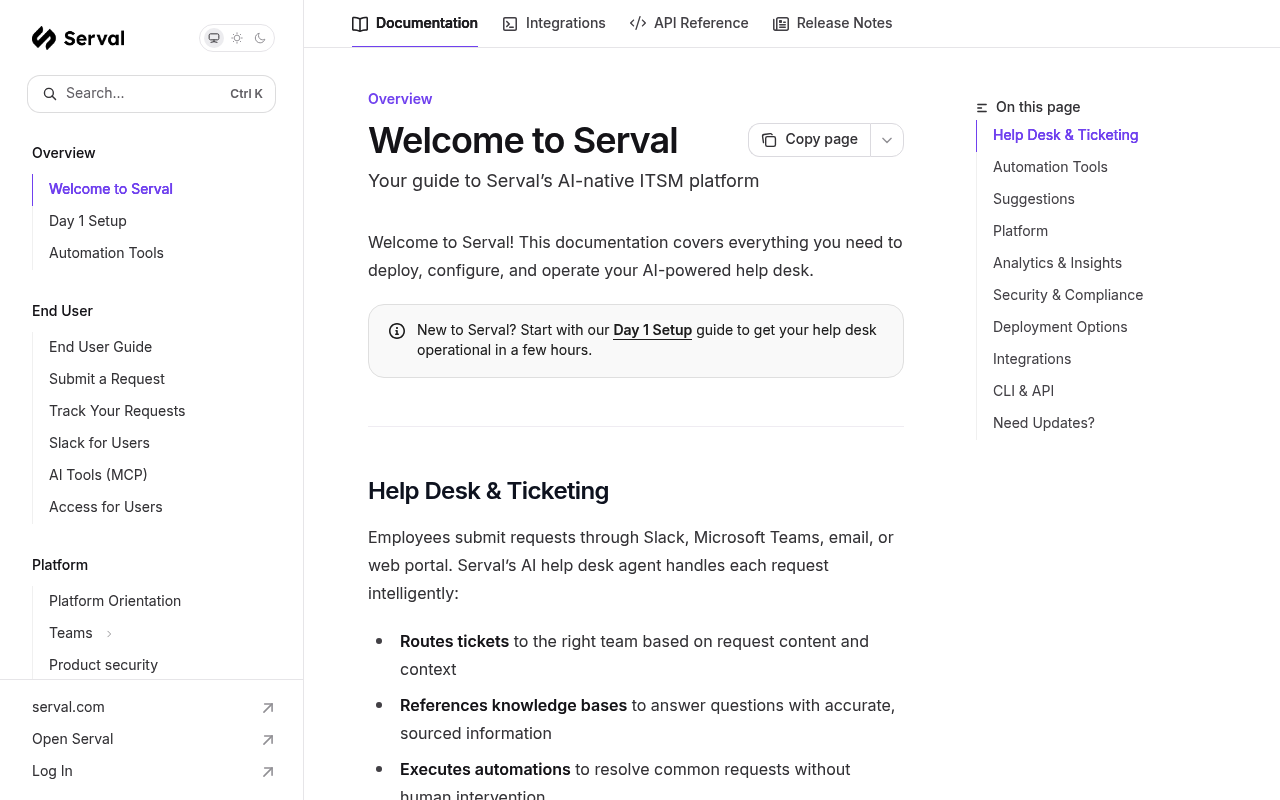Viewport: 1280px width, 800px height.
Task: Expand the Teams sidebar chevron
Action: pos(109,633)
